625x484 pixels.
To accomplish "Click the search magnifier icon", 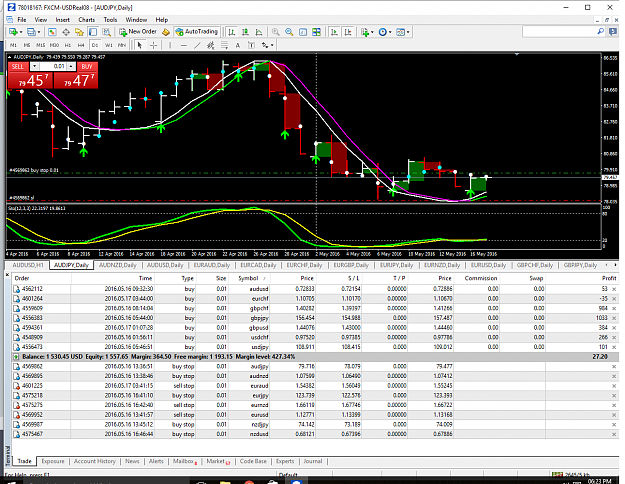I will pyautogui.click(x=600, y=31).
